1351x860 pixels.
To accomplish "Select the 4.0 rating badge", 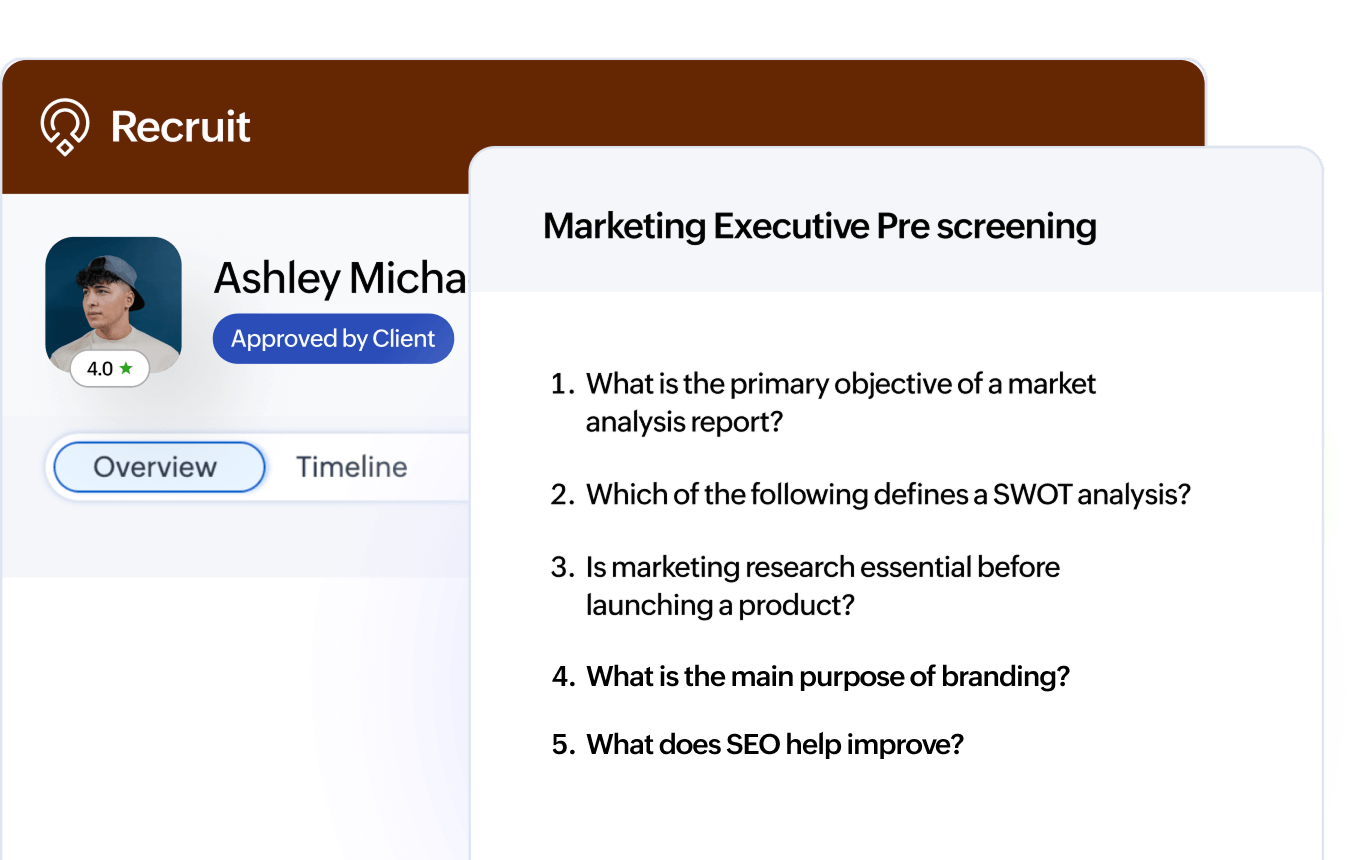I will pyautogui.click(x=110, y=369).
